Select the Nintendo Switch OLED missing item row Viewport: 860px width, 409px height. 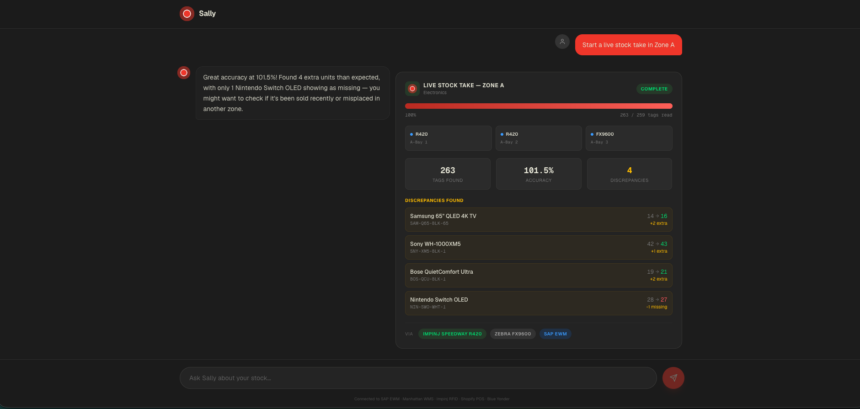[538, 303]
